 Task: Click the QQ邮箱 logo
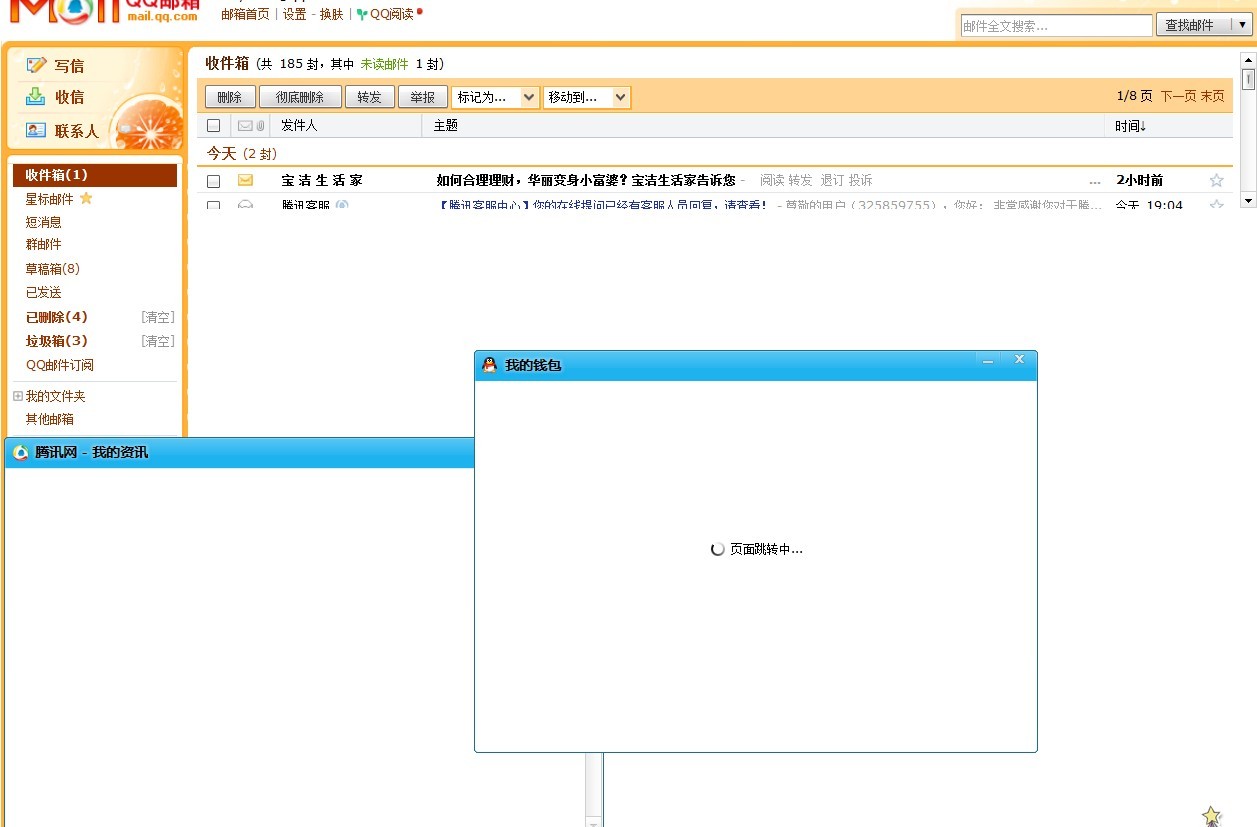(x=103, y=13)
